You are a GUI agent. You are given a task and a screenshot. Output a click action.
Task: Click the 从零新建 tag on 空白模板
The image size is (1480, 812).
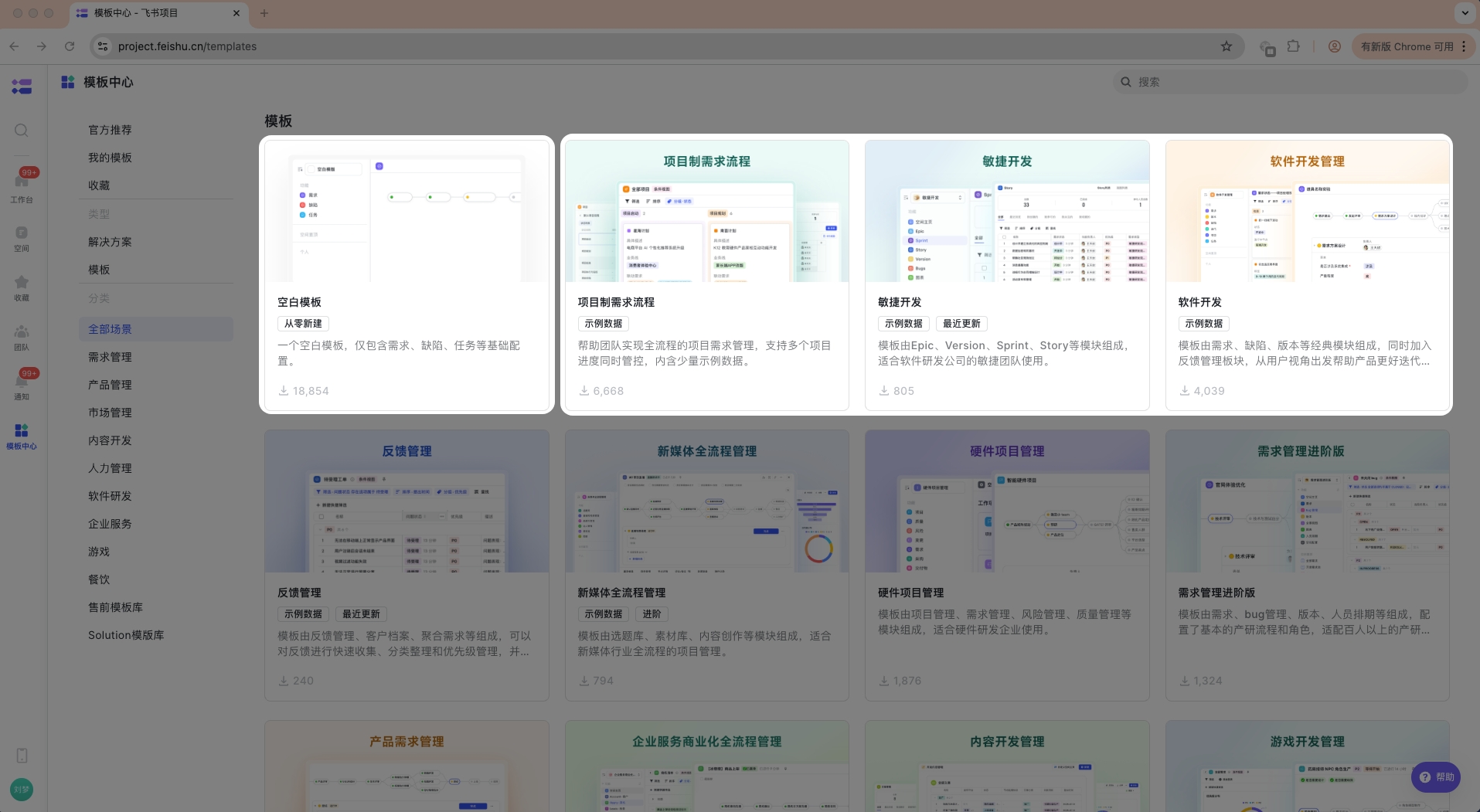click(x=303, y=324)
